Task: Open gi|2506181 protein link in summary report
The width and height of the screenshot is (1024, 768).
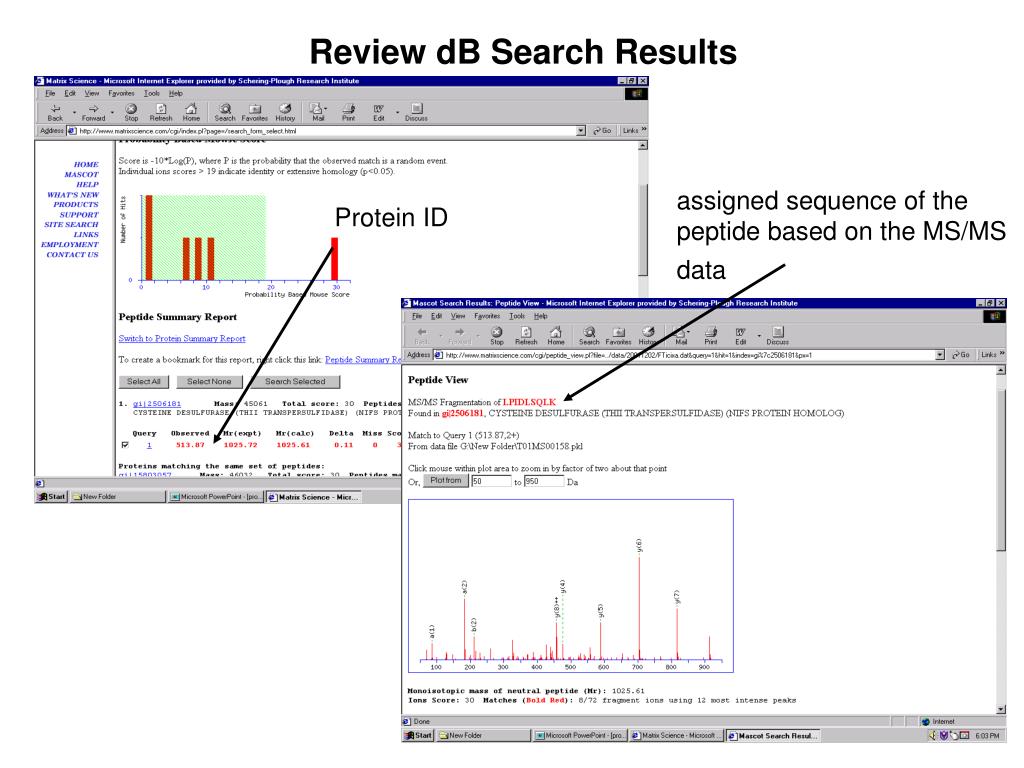Action: pos(157,404)
